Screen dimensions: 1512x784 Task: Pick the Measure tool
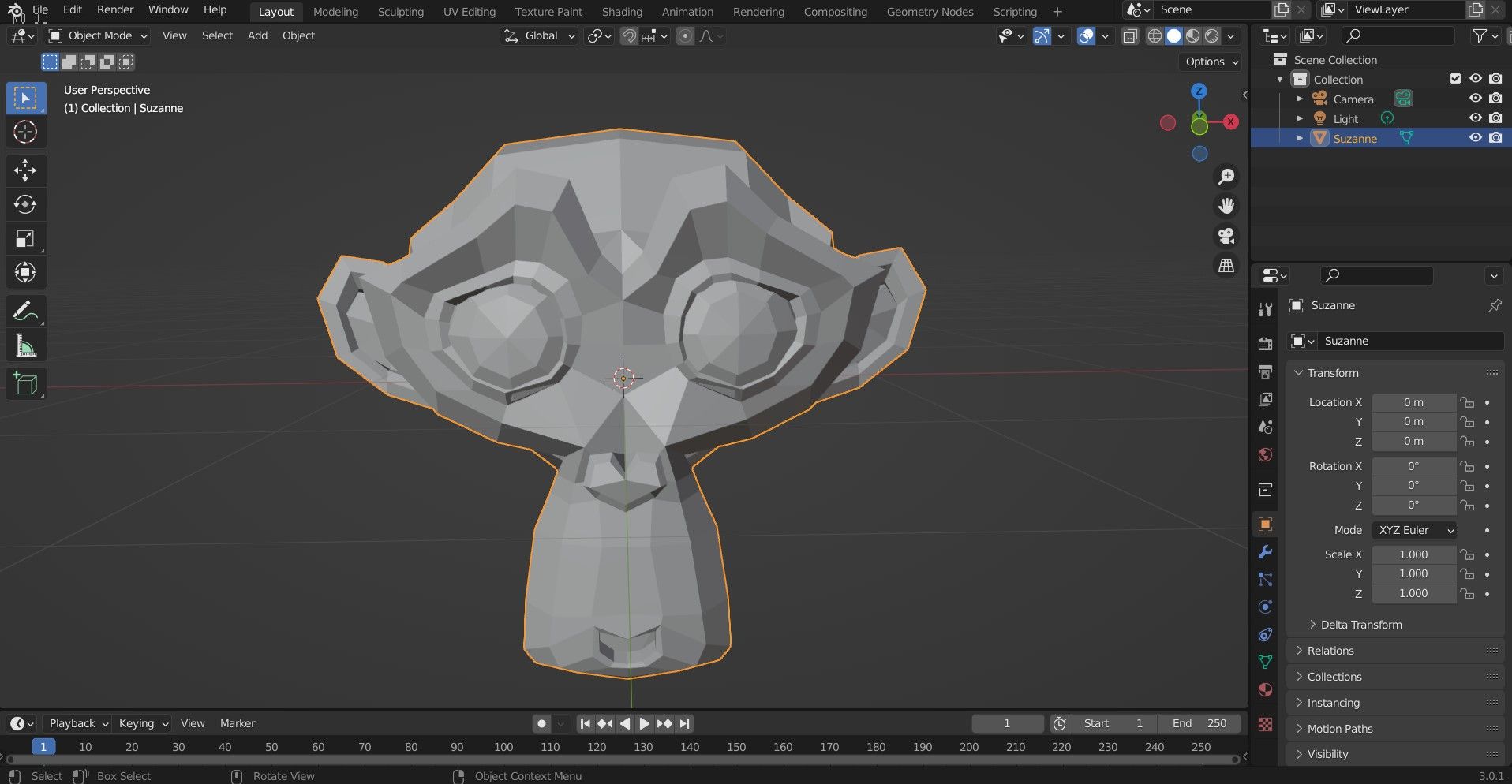click(26, 345)
